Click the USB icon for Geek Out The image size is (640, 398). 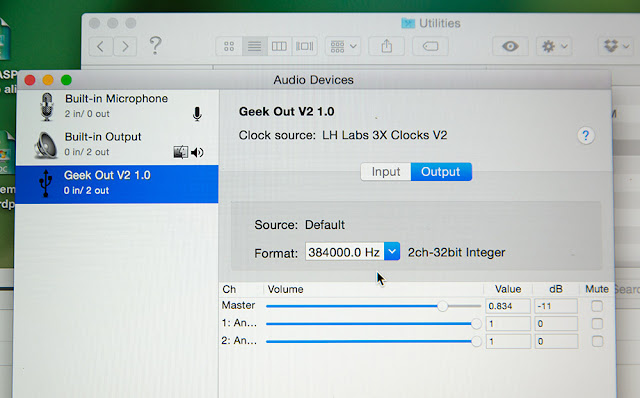pos(46,183)
